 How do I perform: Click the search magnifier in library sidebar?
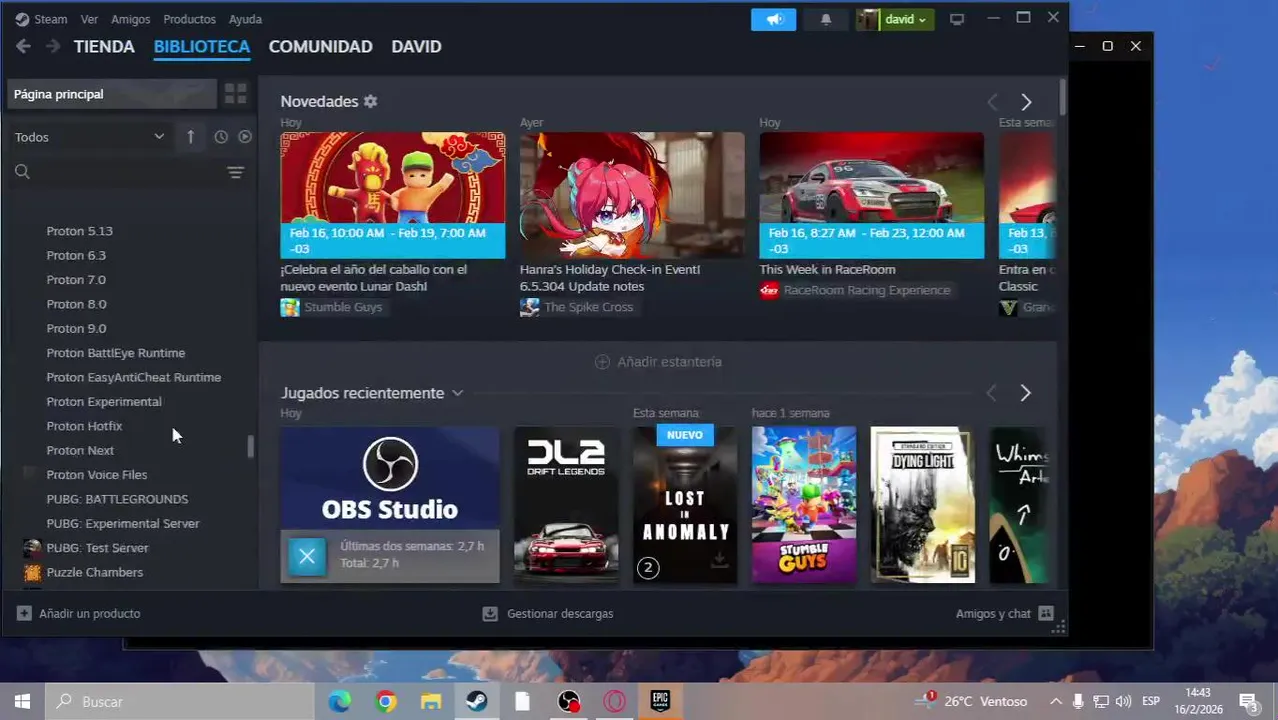click(22, 172)
